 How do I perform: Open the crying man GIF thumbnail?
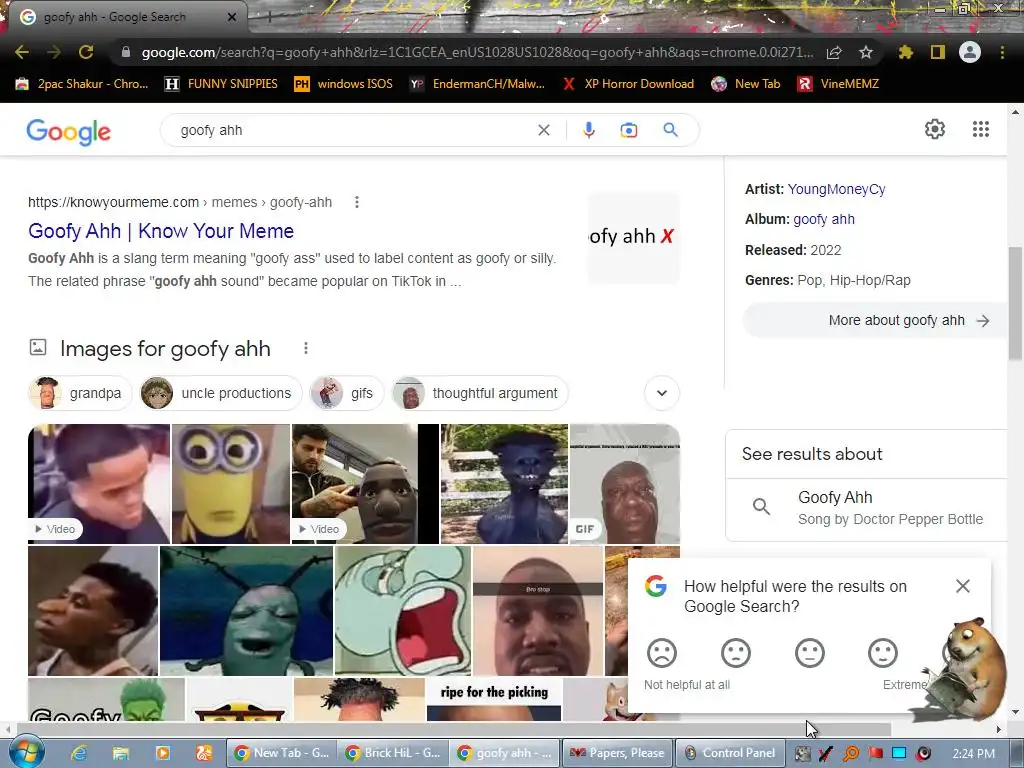point(625,484)
